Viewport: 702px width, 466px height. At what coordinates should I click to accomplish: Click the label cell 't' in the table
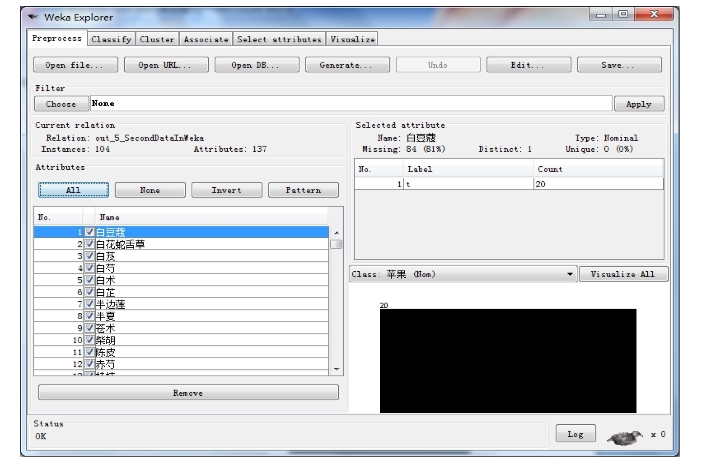468,184
